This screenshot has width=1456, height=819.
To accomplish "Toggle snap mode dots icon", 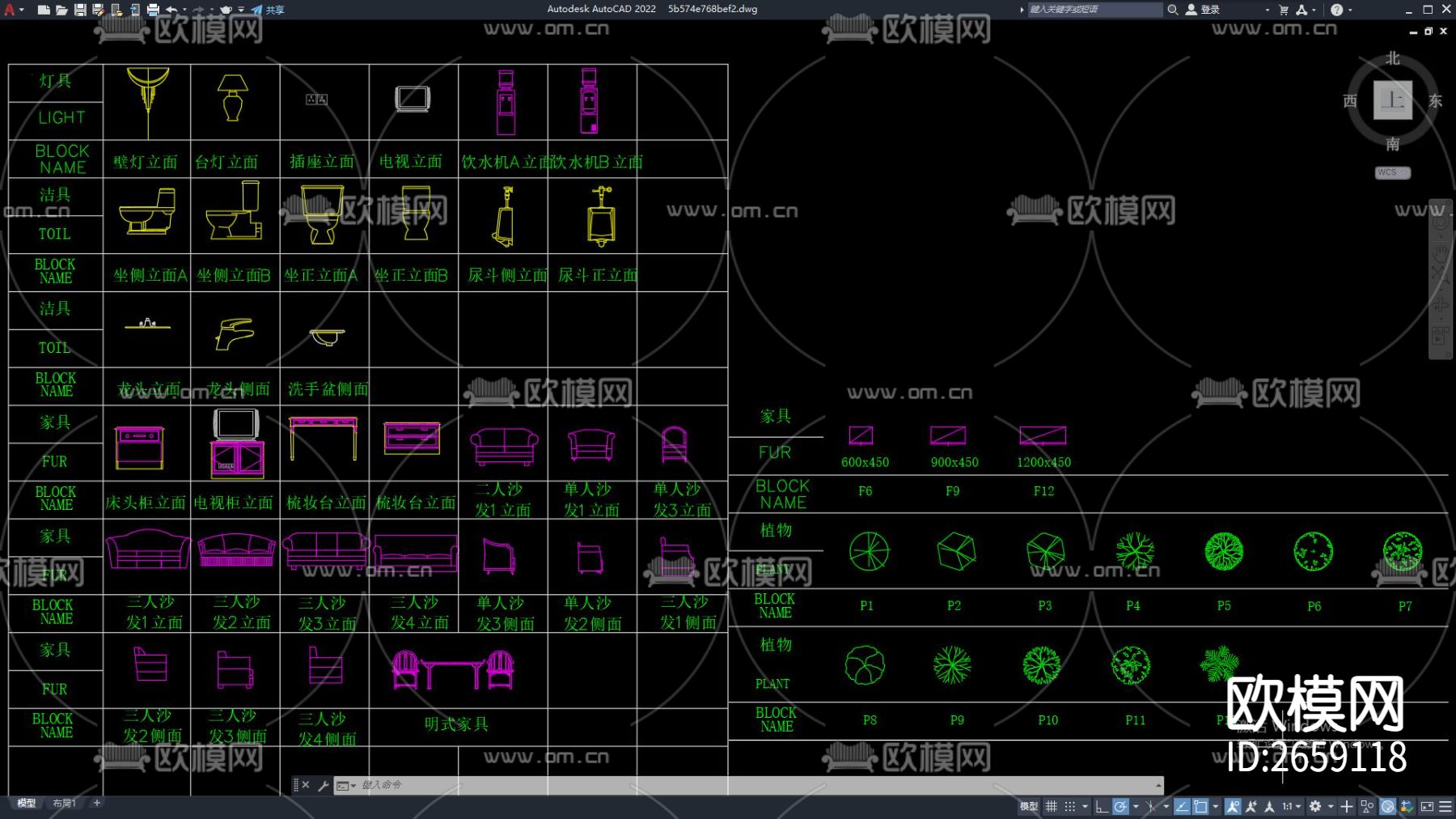I will click(1070, 806).
